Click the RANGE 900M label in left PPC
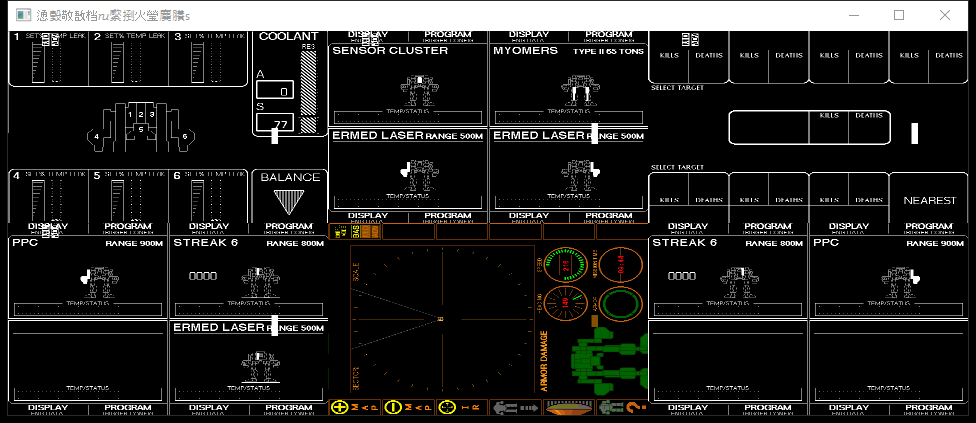The height and width of the screenshot is (423, 976). coord(135,243)
